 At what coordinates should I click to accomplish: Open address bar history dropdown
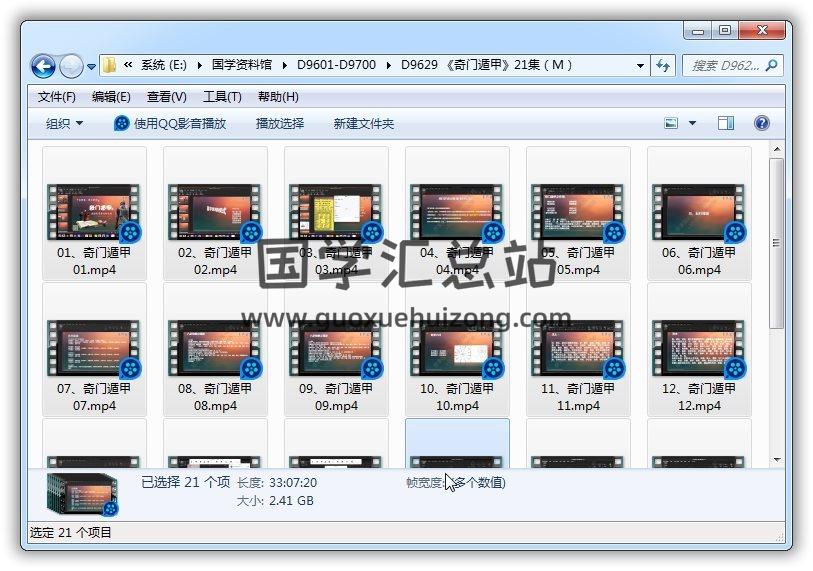coord(640,66)
